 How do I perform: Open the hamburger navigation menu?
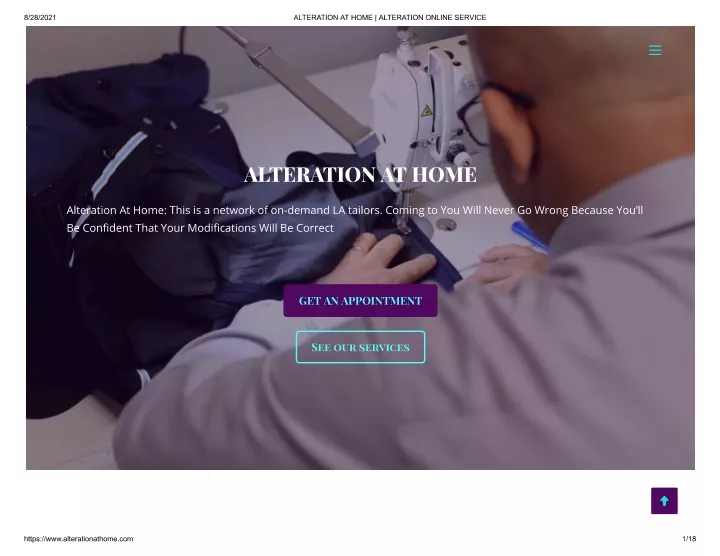tap(655, 50)
